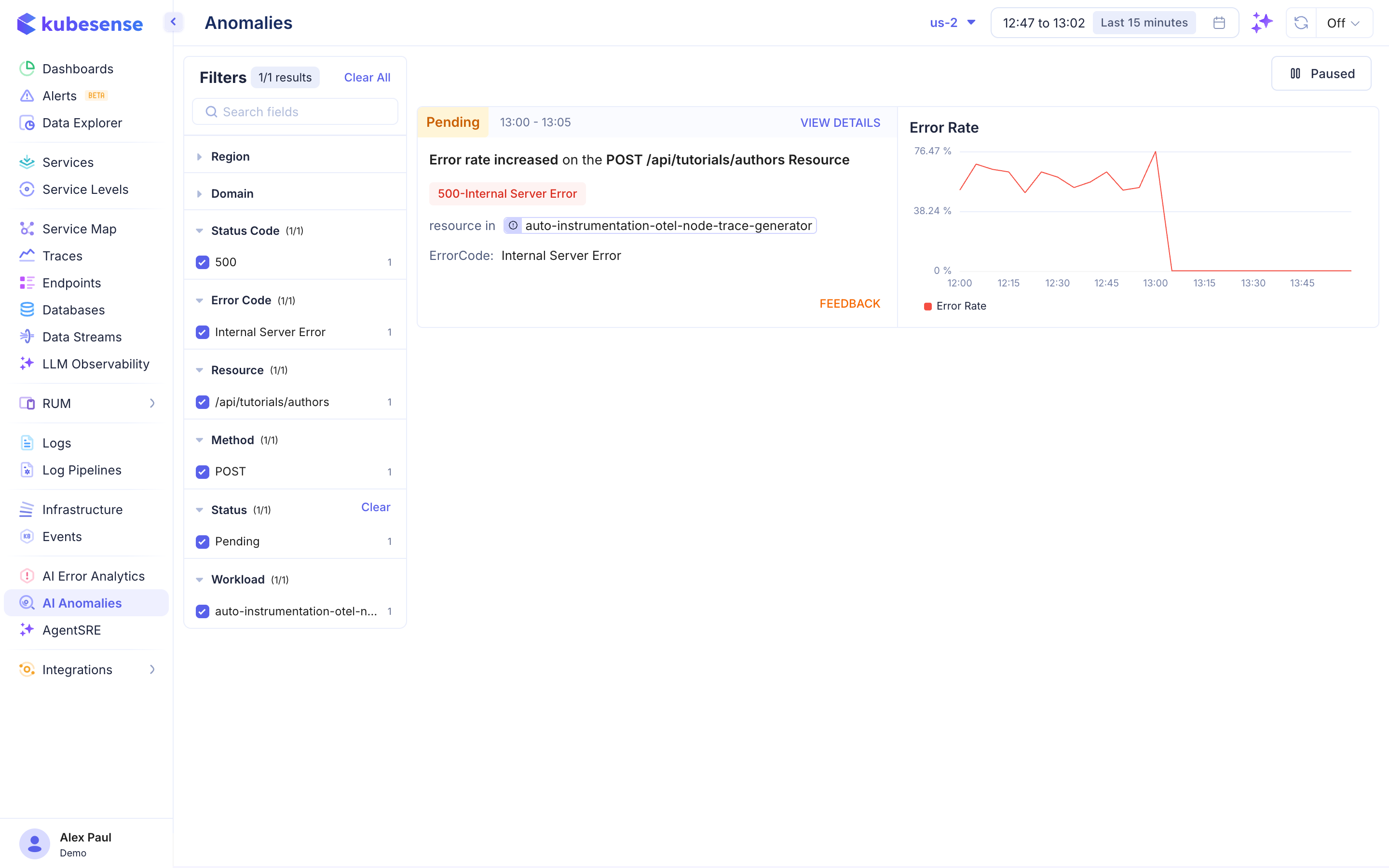Viewport: 1389px width, 868px height.
Task: Go to AI Error Analytics page
Action: 93,576
